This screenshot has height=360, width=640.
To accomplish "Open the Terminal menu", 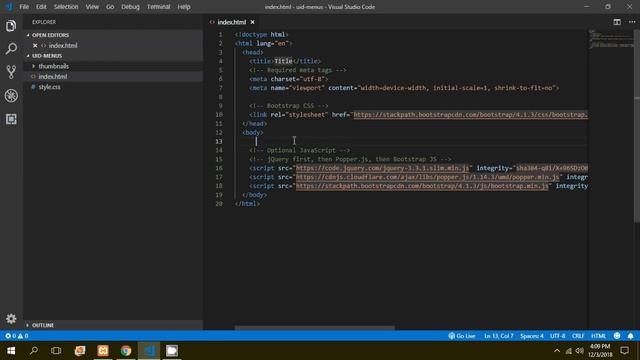I will click(158, 7).
